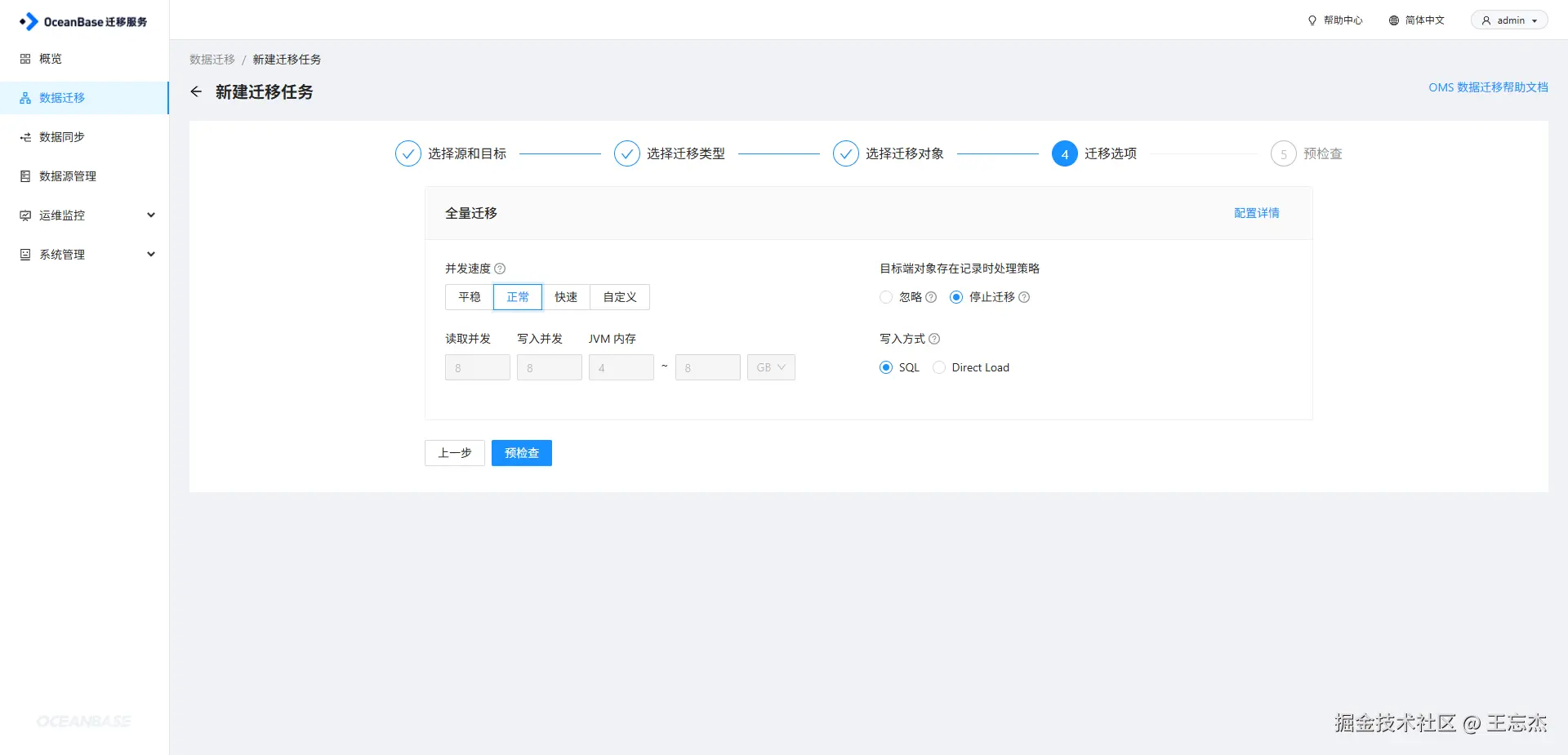Click the 预检查 step label in stepper

(x=1323, y=153)
